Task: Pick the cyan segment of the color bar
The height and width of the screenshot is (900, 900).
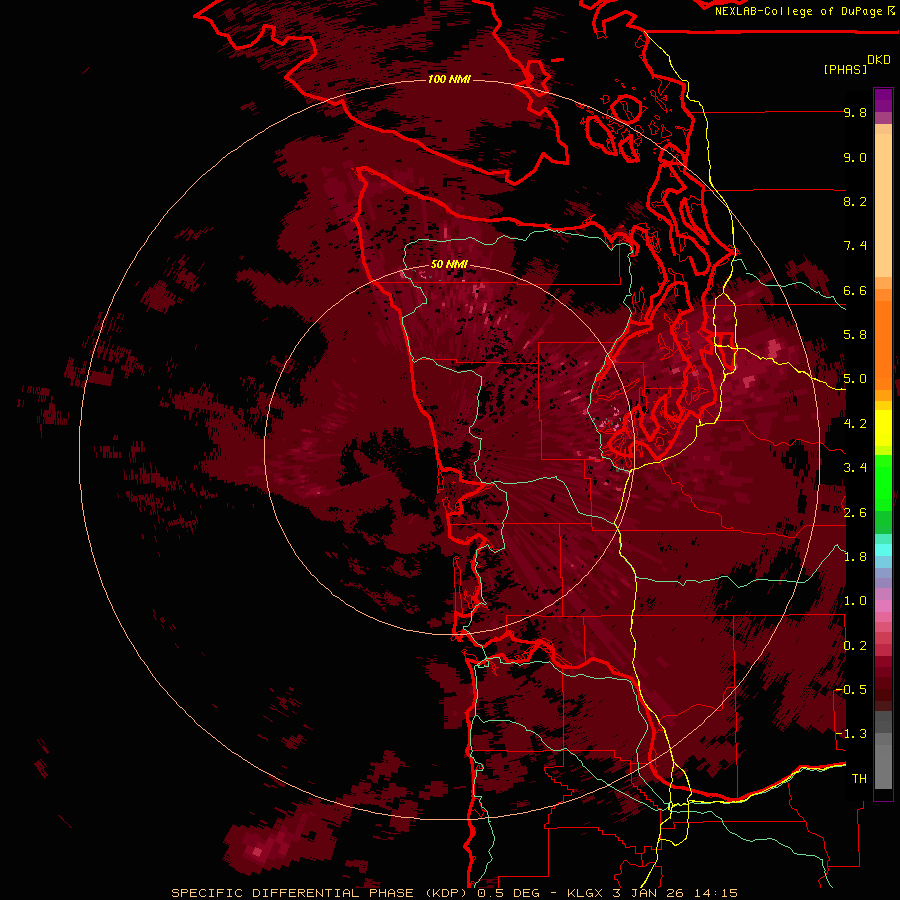Action: [883, 550]
